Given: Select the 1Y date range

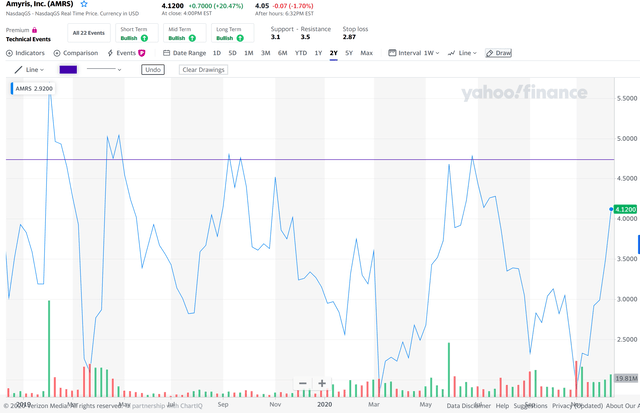Looking at the screenshot, I should point(318,53).
